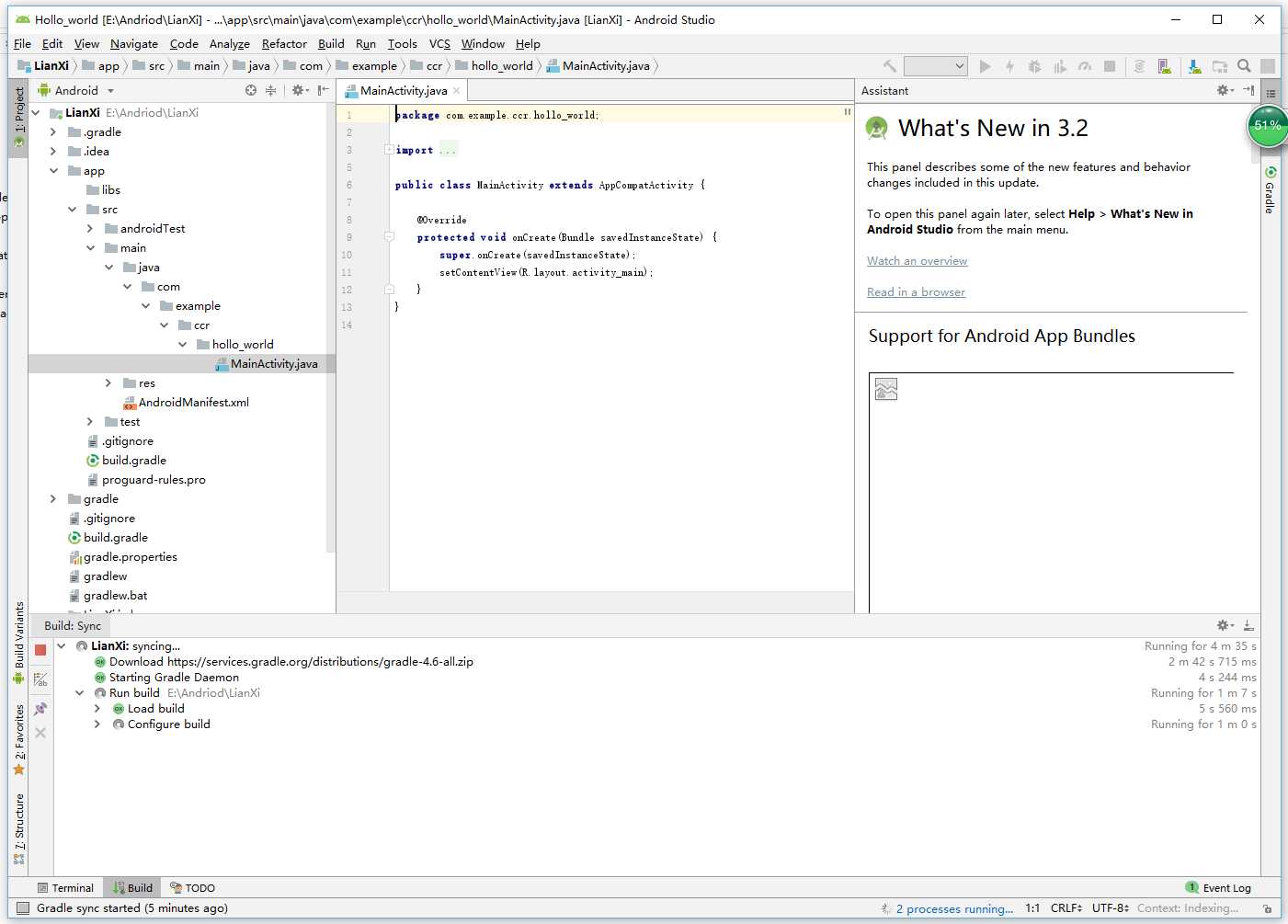Expand the Load build node
1288x924 pixels.
97,709
